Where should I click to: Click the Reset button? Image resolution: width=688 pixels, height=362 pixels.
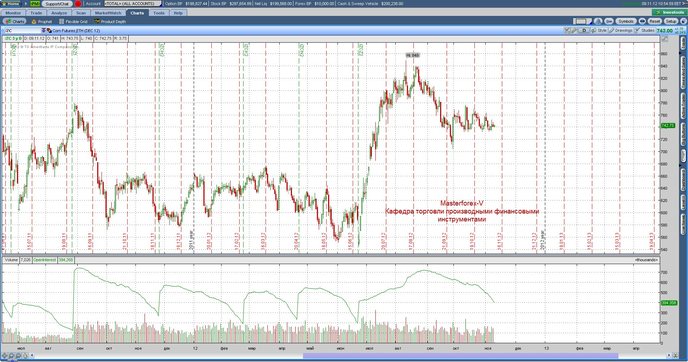tap(655, 21)
